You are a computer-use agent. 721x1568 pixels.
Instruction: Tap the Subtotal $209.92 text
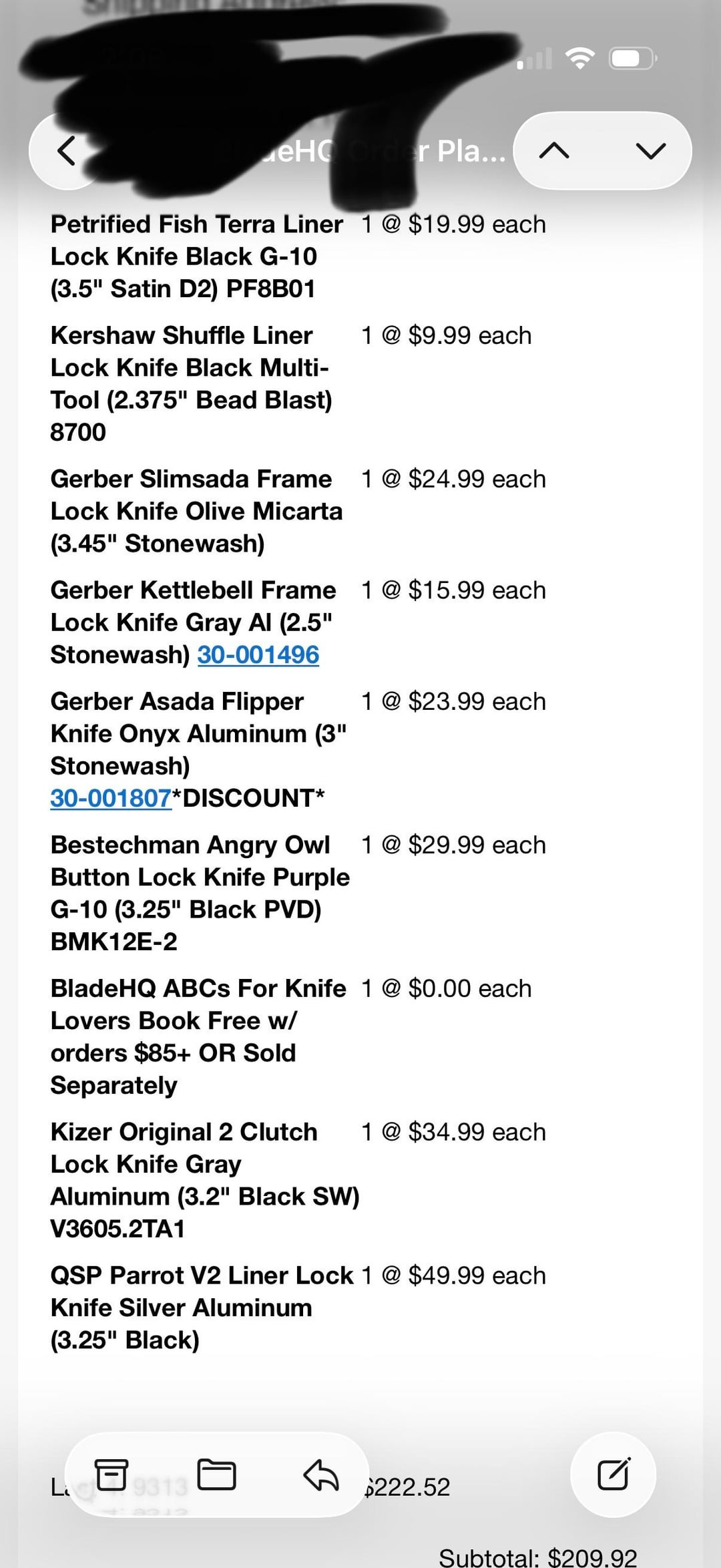[x=537, y=1557]
